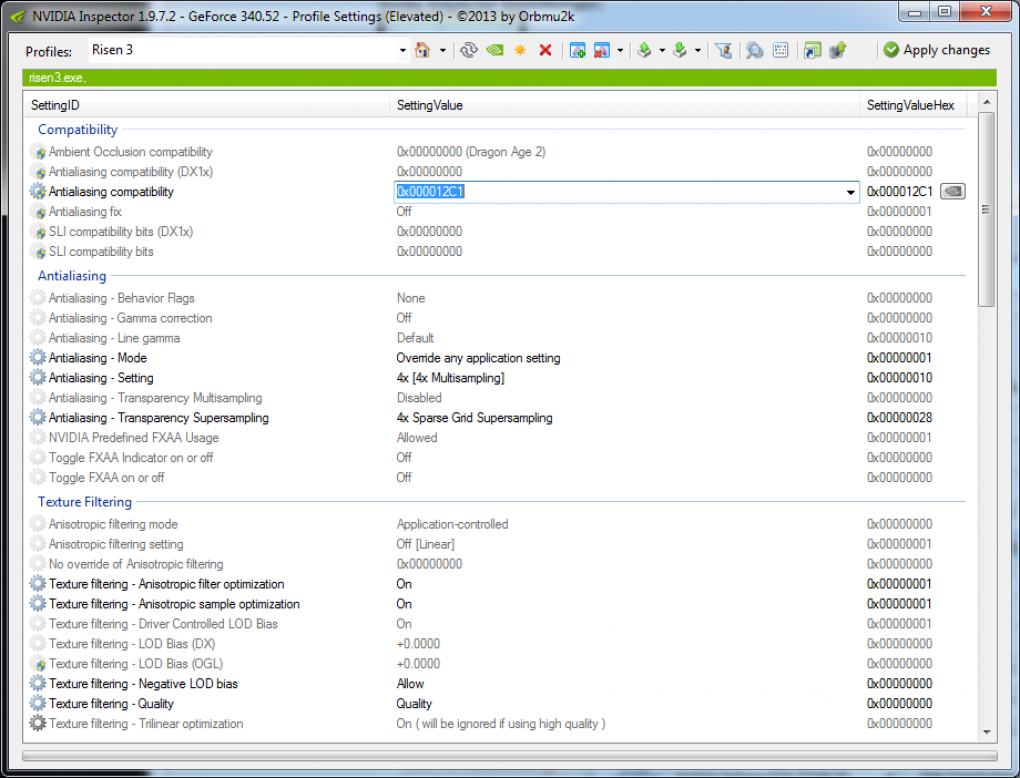Open the export profiles dropdown arrow

point(662,50)
